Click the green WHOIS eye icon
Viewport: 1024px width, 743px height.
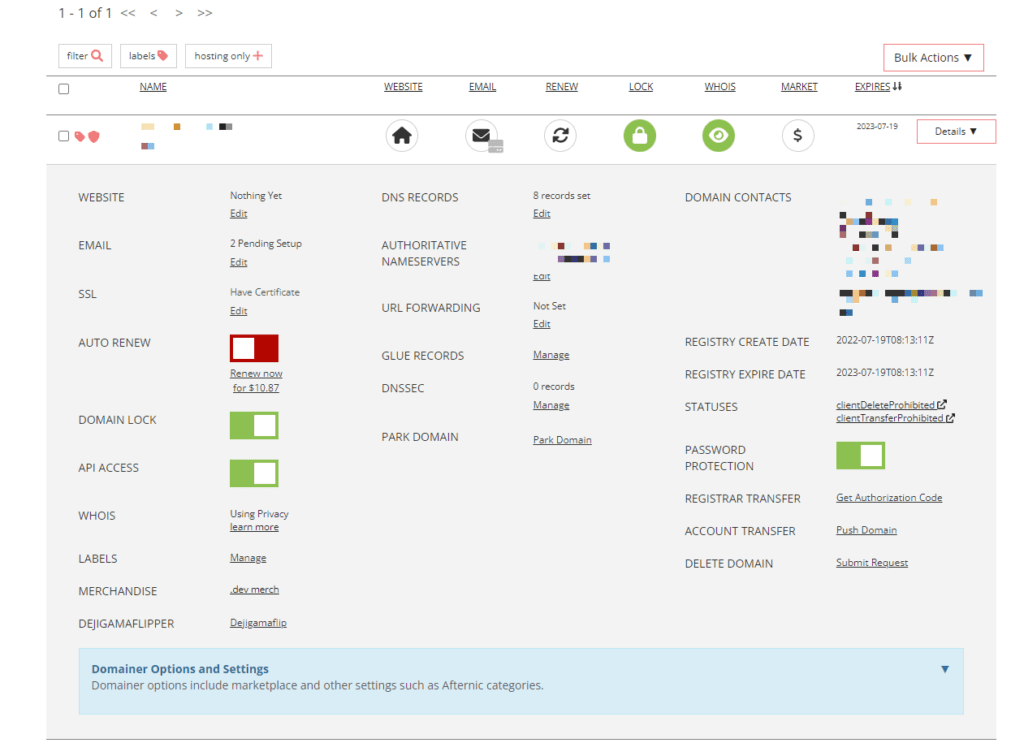[x=718, y=135]
